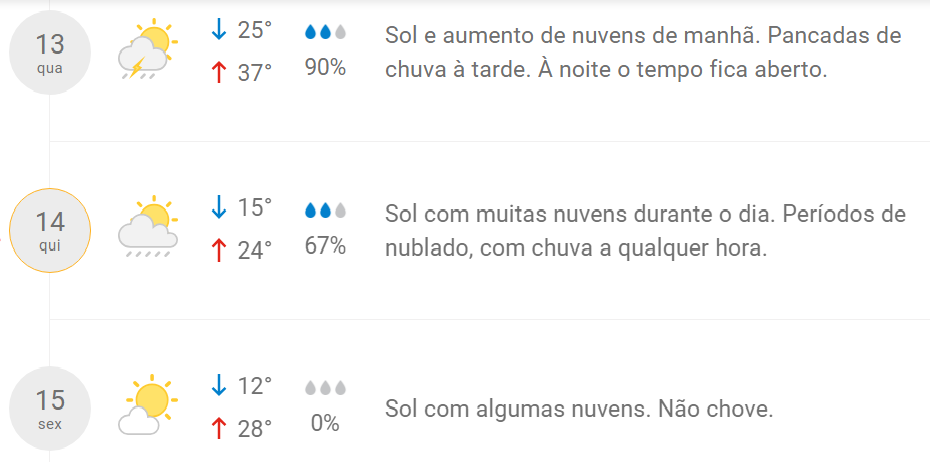Image resolution: width=930 pixels, height=462 pixels.
Task: Click the red maximum arrow beside 28°
Action: [219, 428]
